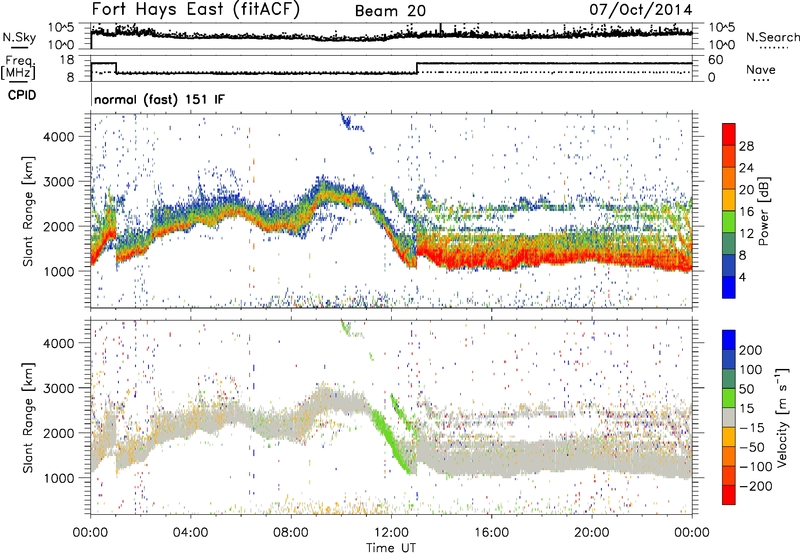Click the '08:00' time tick label
Viewport: 800px width, 554px height.
tap(291, 533)
